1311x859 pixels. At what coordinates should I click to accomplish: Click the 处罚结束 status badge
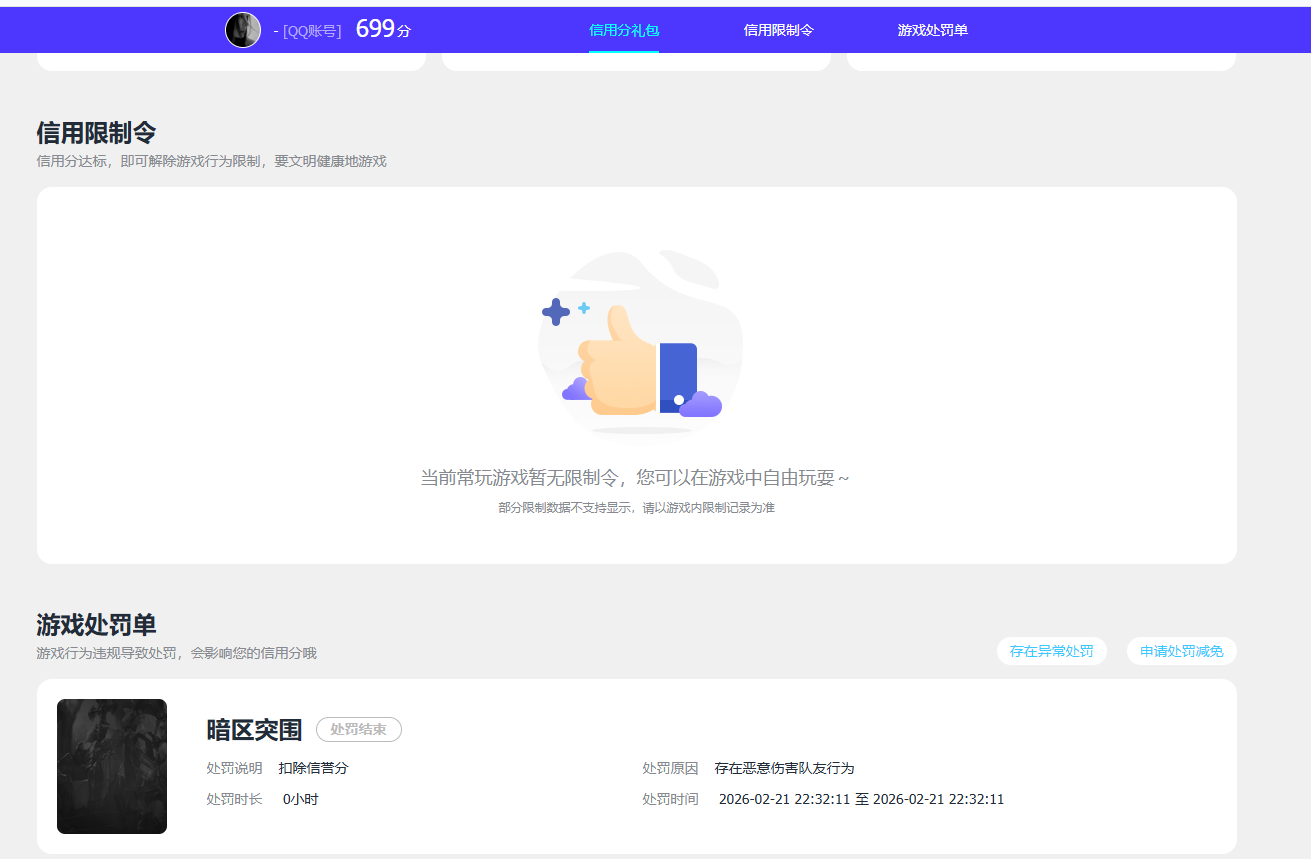pos(359,730)
